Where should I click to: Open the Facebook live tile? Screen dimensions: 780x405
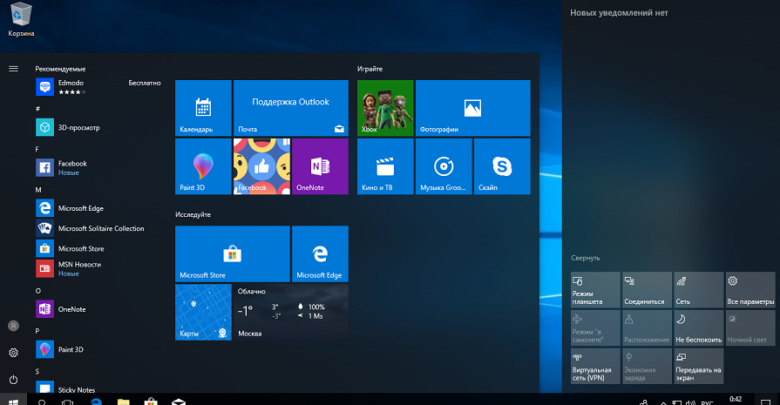tap(262, 166)
